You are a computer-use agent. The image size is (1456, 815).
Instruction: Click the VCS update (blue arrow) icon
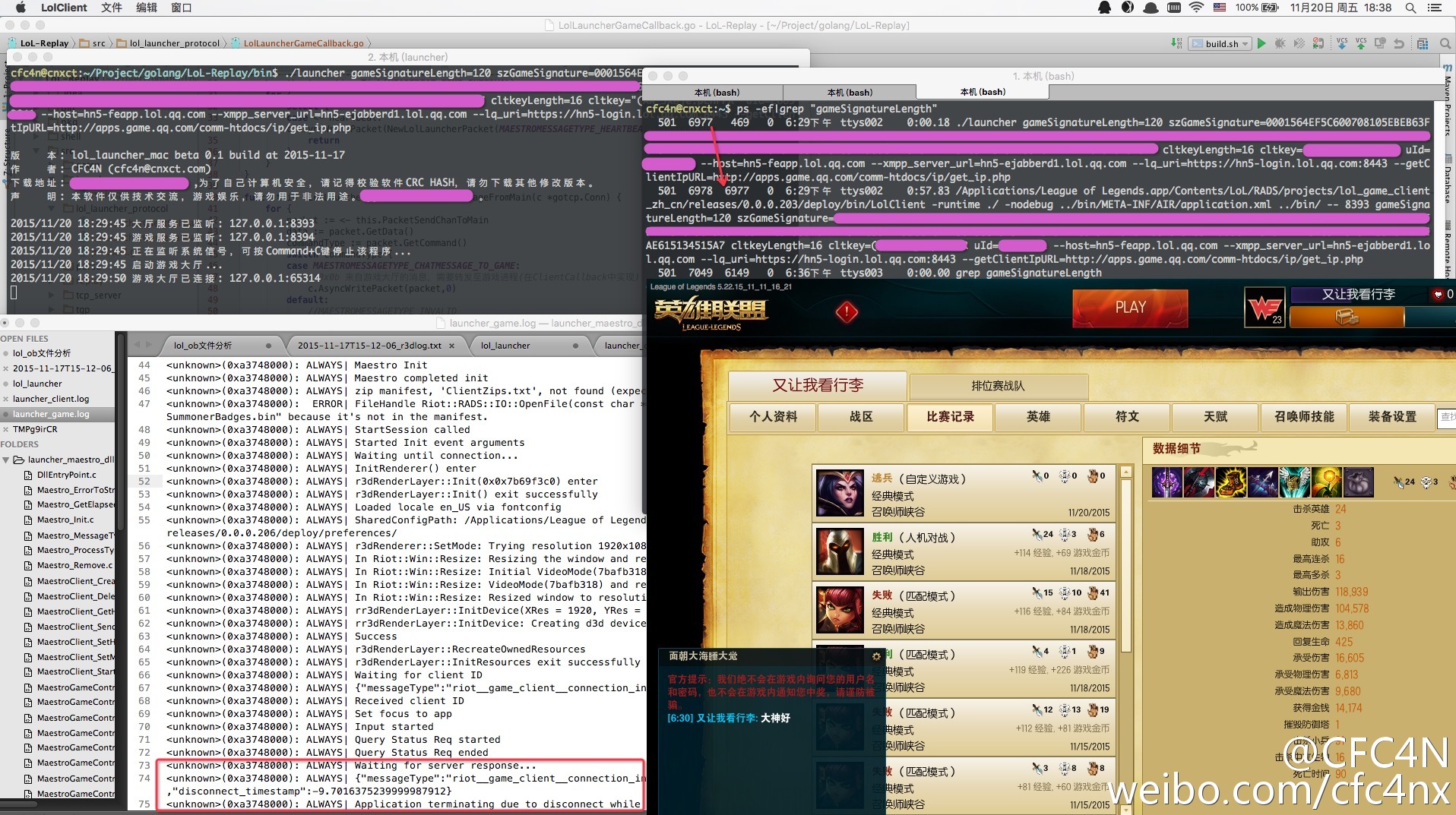point(1342,43)
